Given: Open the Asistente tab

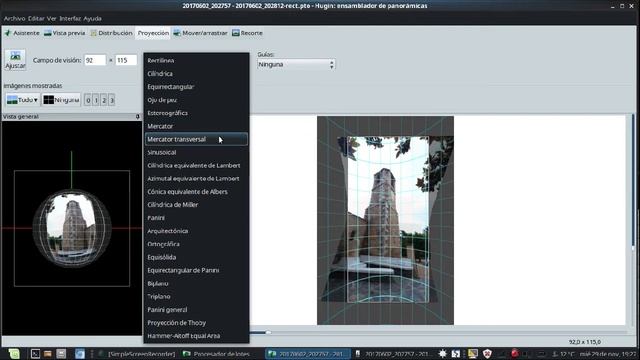Looking at the screenshot, I should tap(22, 33).
